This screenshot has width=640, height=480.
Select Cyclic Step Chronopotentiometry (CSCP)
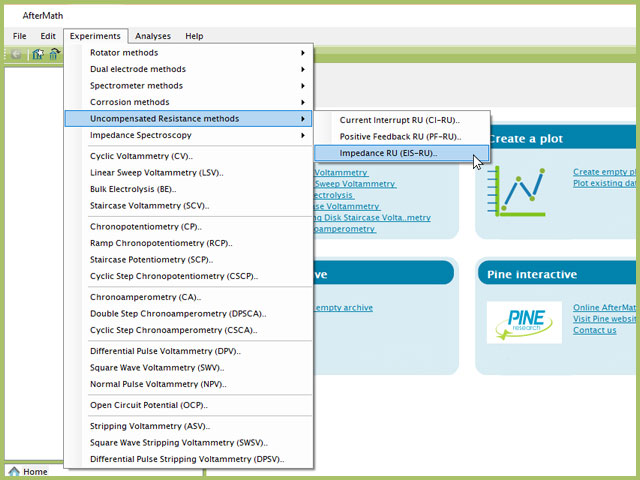pos(189,276)
